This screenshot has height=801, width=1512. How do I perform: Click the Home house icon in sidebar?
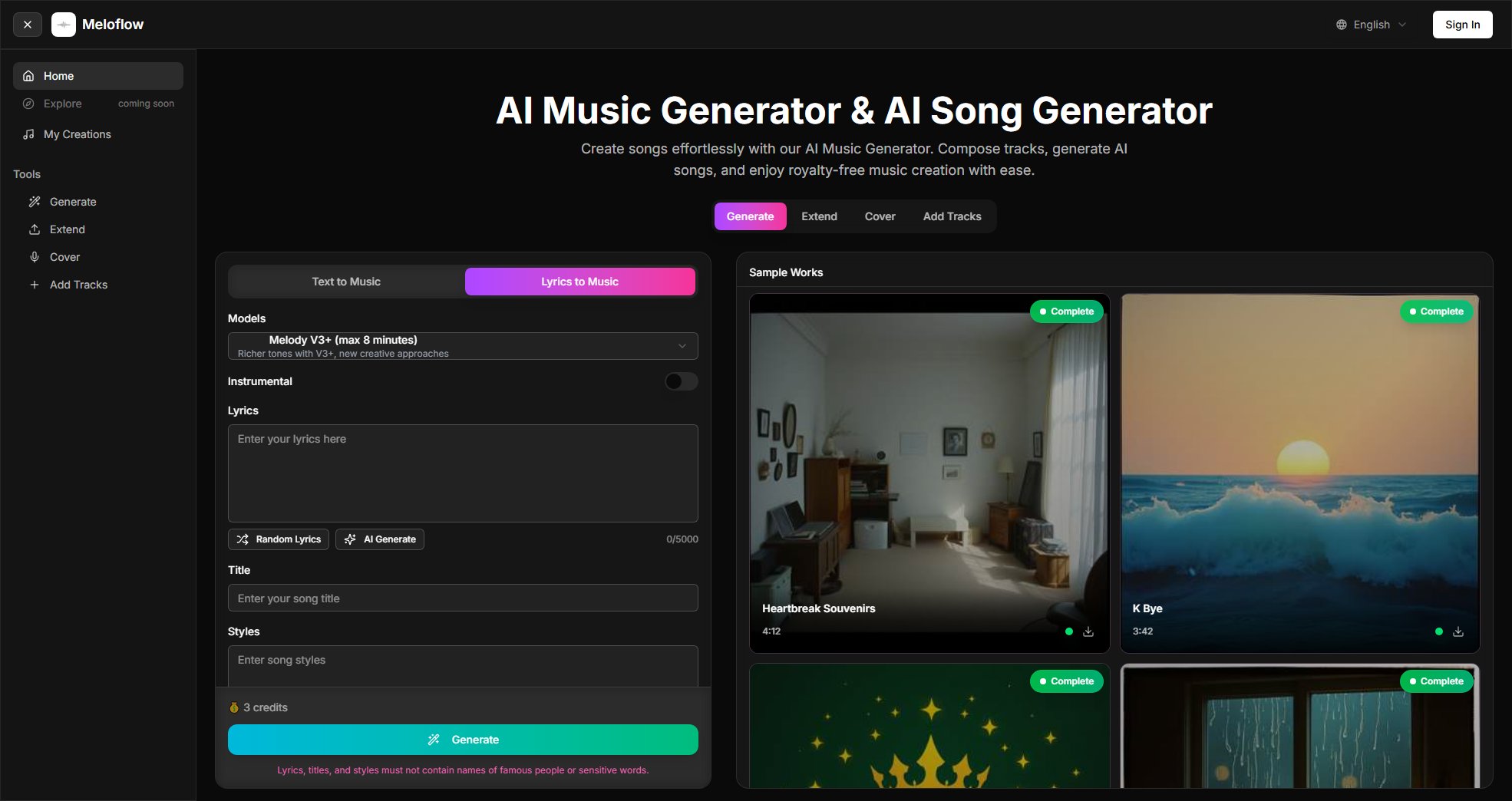point(28,76)
